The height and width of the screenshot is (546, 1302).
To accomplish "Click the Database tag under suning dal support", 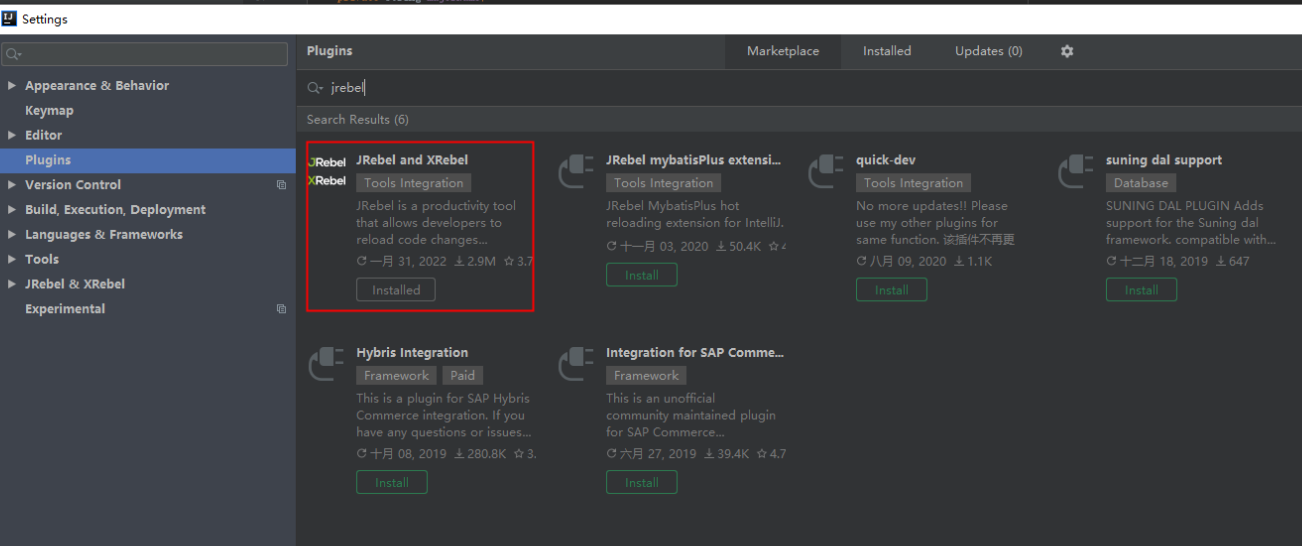I will (x=1141, y=183).
